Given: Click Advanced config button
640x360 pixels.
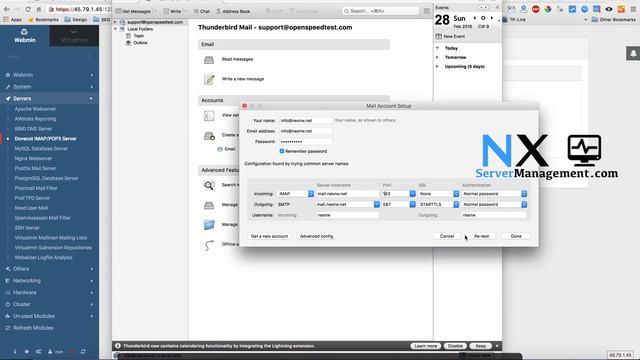Looking at the screenshot, I should pos(316,236).
